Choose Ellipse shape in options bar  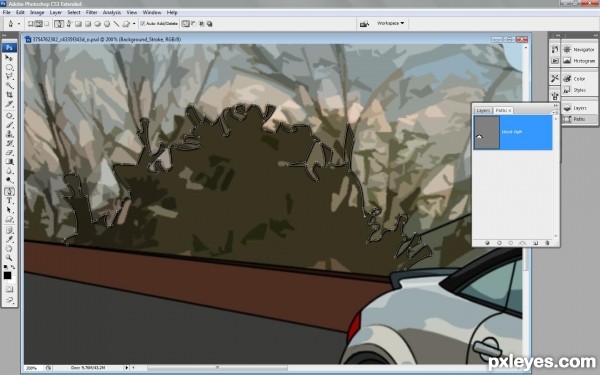[98, 24]
